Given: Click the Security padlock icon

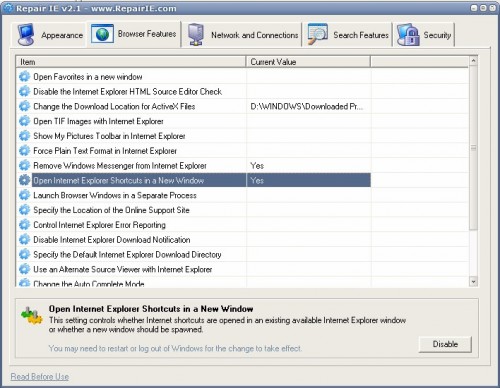Looking at the screenshot, I should click(408, 35).
